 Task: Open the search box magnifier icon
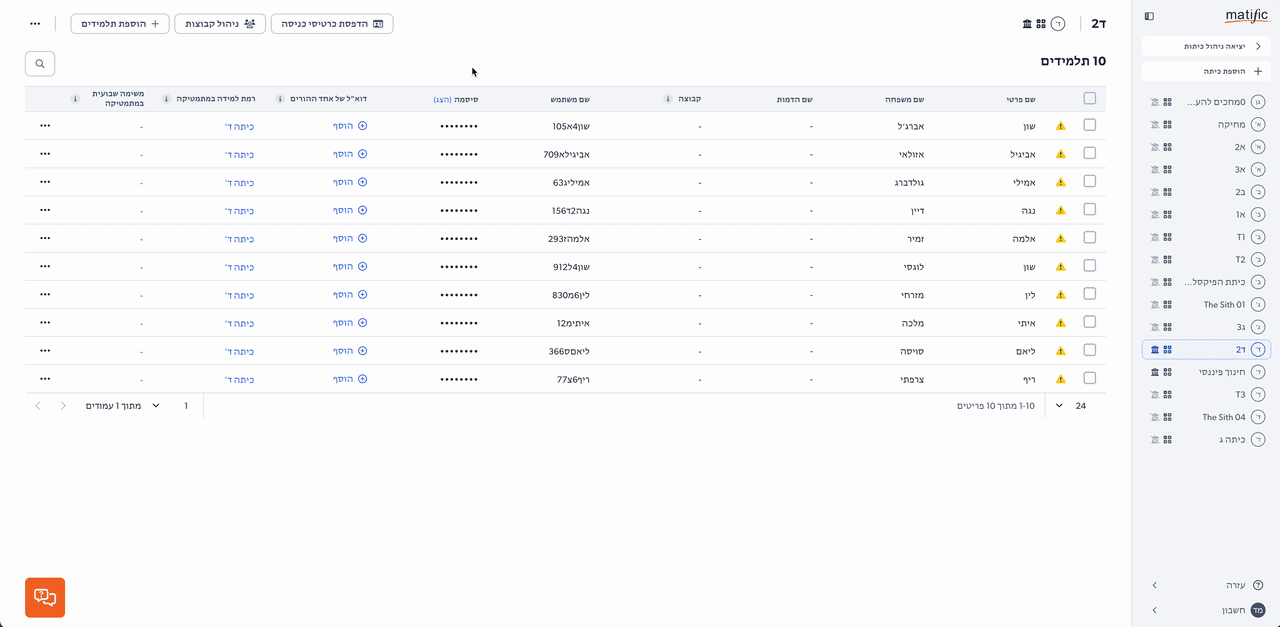(40, 63)
